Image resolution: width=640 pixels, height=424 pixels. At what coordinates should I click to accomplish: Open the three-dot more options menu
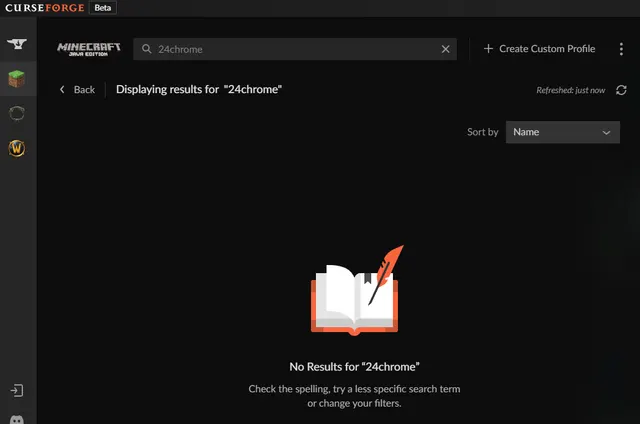(x=621, y=49)
